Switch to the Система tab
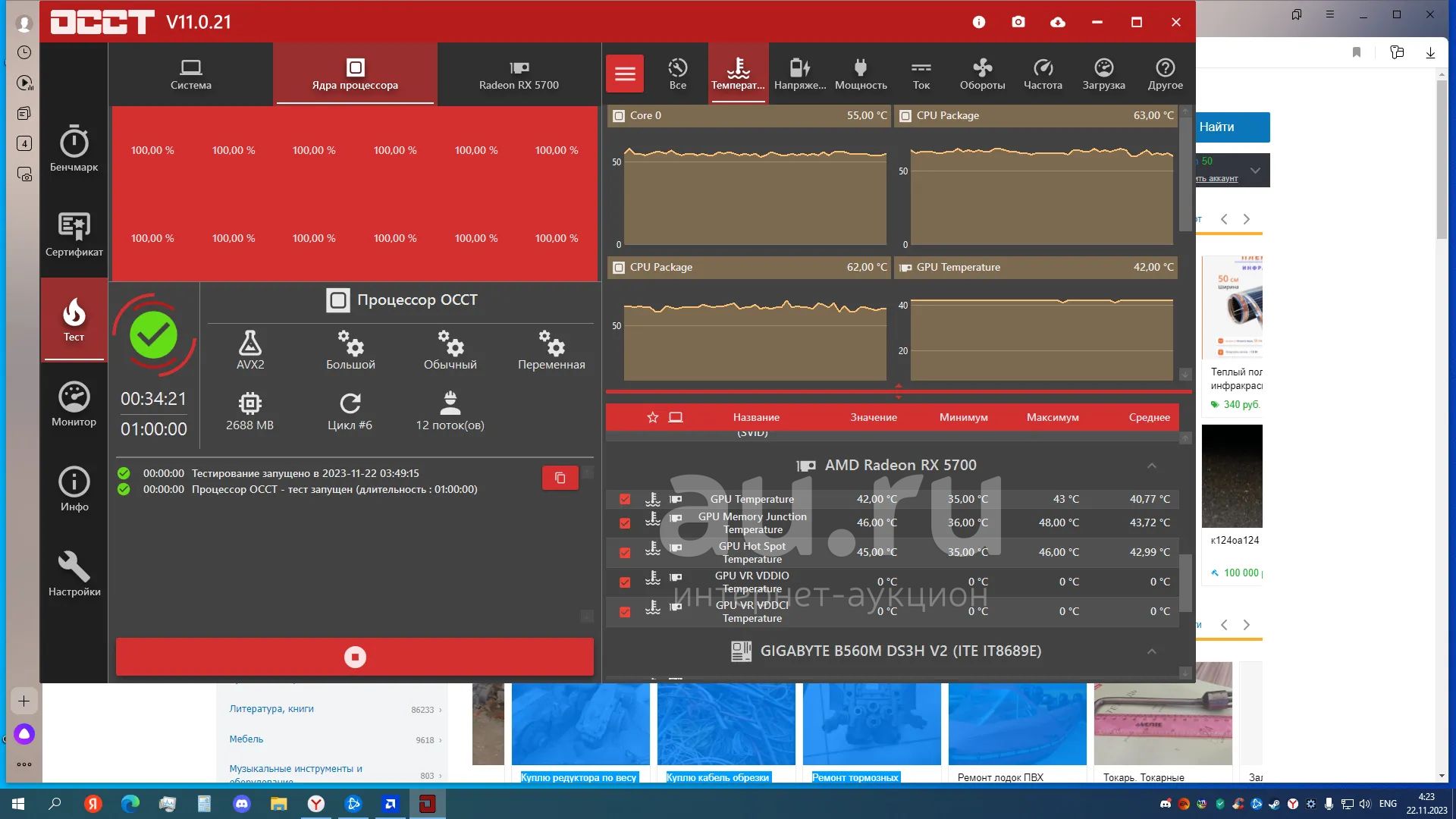 pos(191,74)
